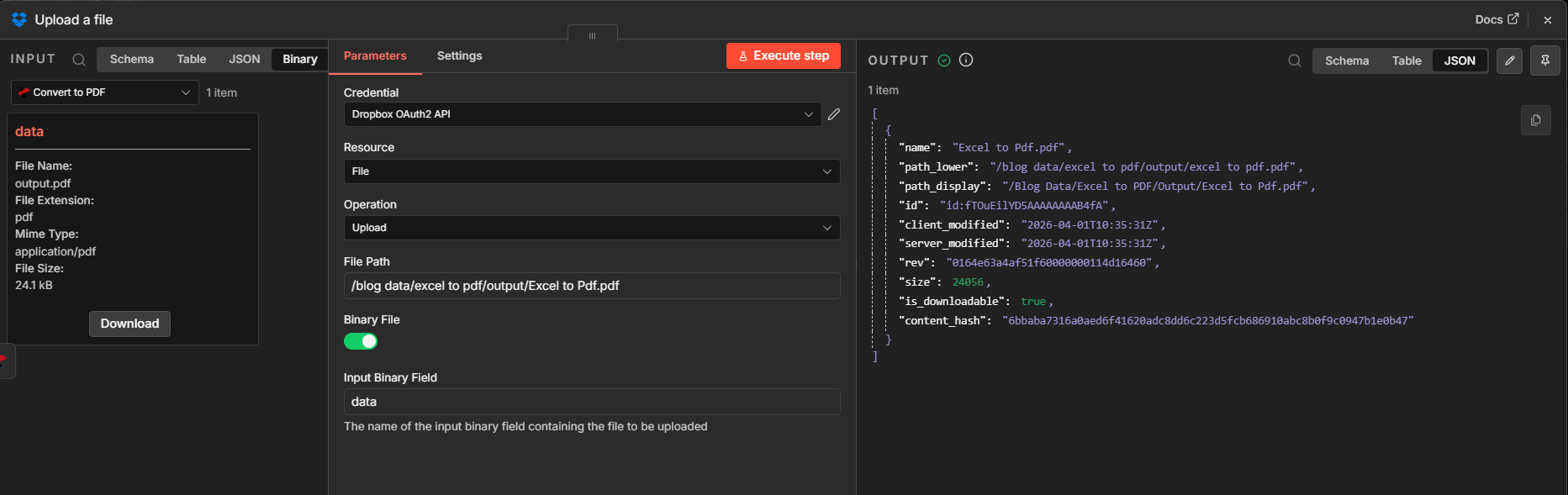Switch to the Settings tab
This screenshot has height=495, width=1568.
coord(459,56)
